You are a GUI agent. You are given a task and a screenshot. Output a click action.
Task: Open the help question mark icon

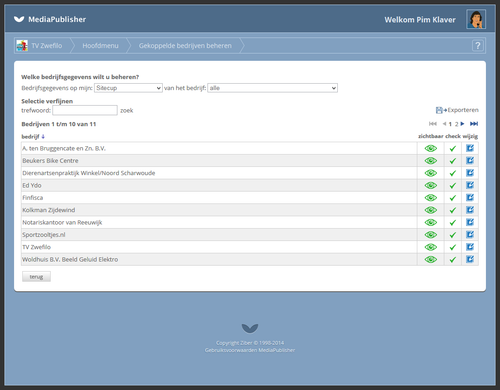(x=478, y=46)
